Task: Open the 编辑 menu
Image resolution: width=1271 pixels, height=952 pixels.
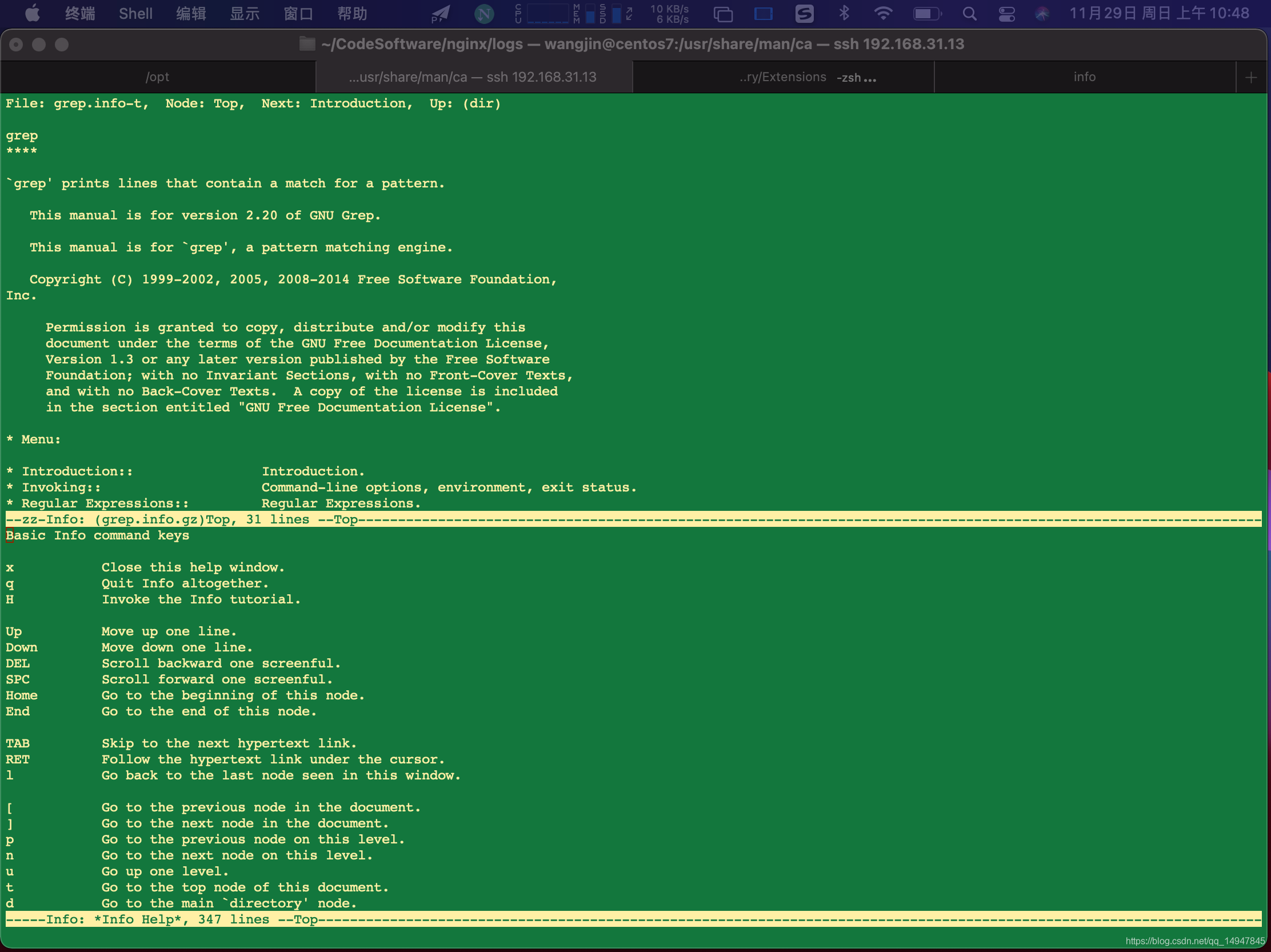Action: click(x=191, y=13)
